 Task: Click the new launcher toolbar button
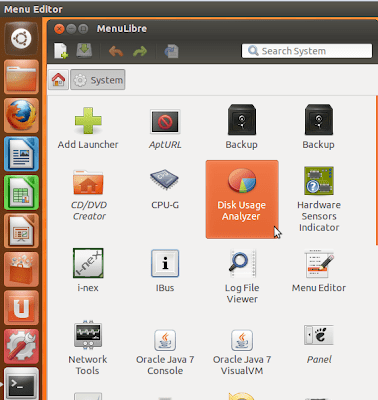[x=61, y=51]
